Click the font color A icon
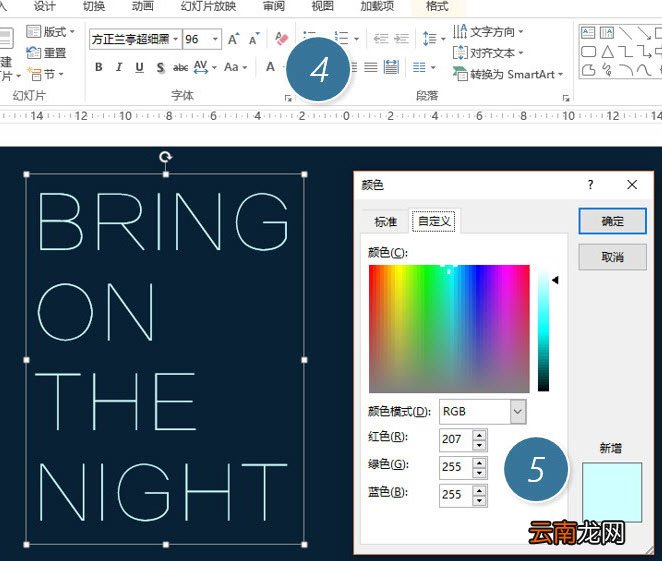The height and width of the screenshot is (561, 662). point(270,67)
